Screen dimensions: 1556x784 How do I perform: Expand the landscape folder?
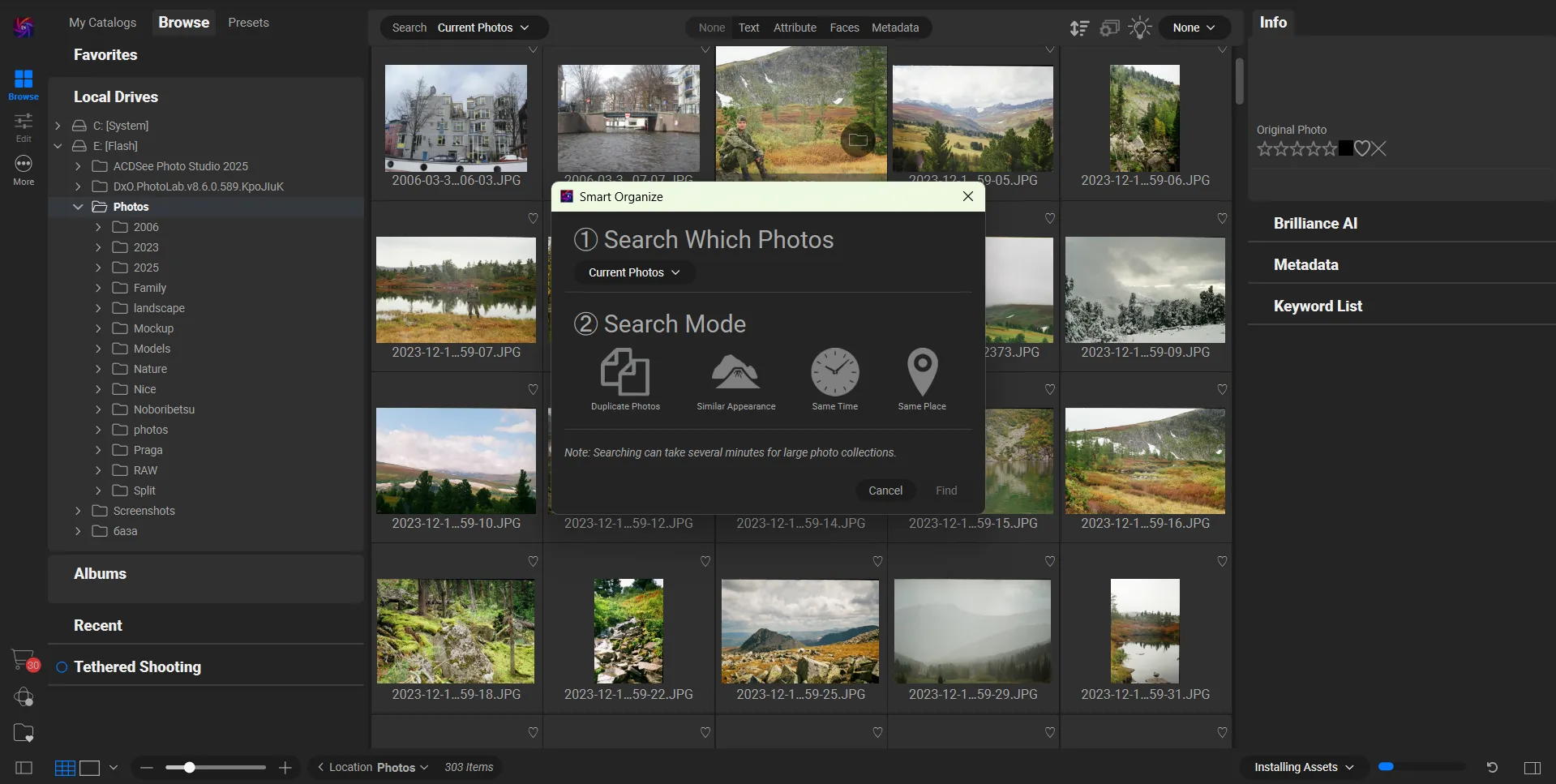[x=98, y=308]
